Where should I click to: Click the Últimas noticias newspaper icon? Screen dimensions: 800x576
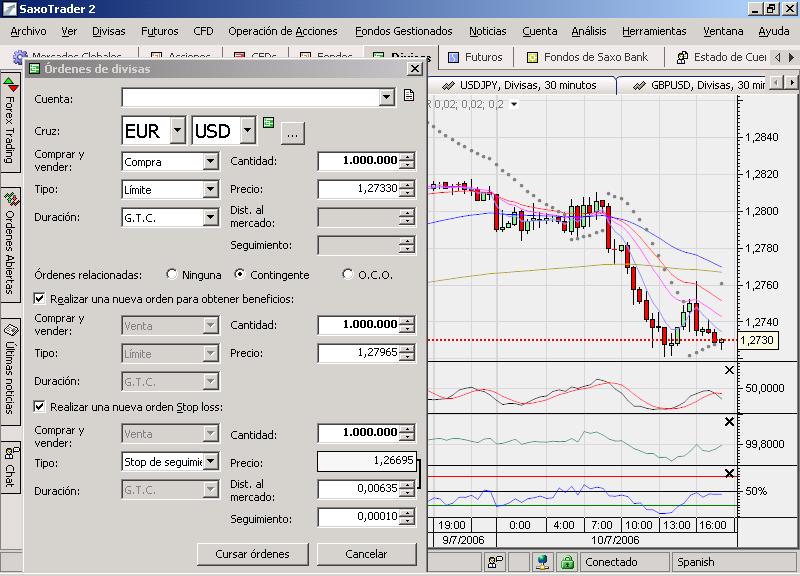pyautogui.click(x=11, y=329)
